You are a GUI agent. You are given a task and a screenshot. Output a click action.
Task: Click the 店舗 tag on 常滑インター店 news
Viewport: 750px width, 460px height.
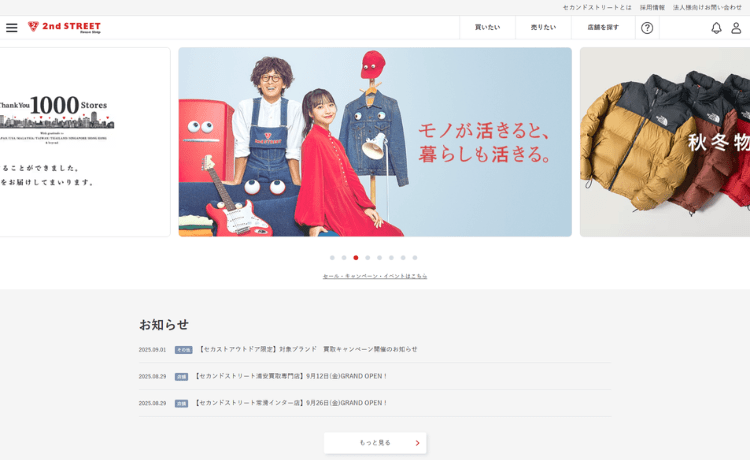coord(181,403)
